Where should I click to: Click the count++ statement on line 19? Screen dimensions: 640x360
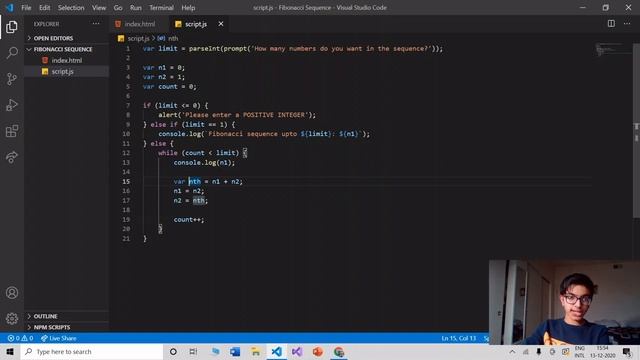coord(189,220)
